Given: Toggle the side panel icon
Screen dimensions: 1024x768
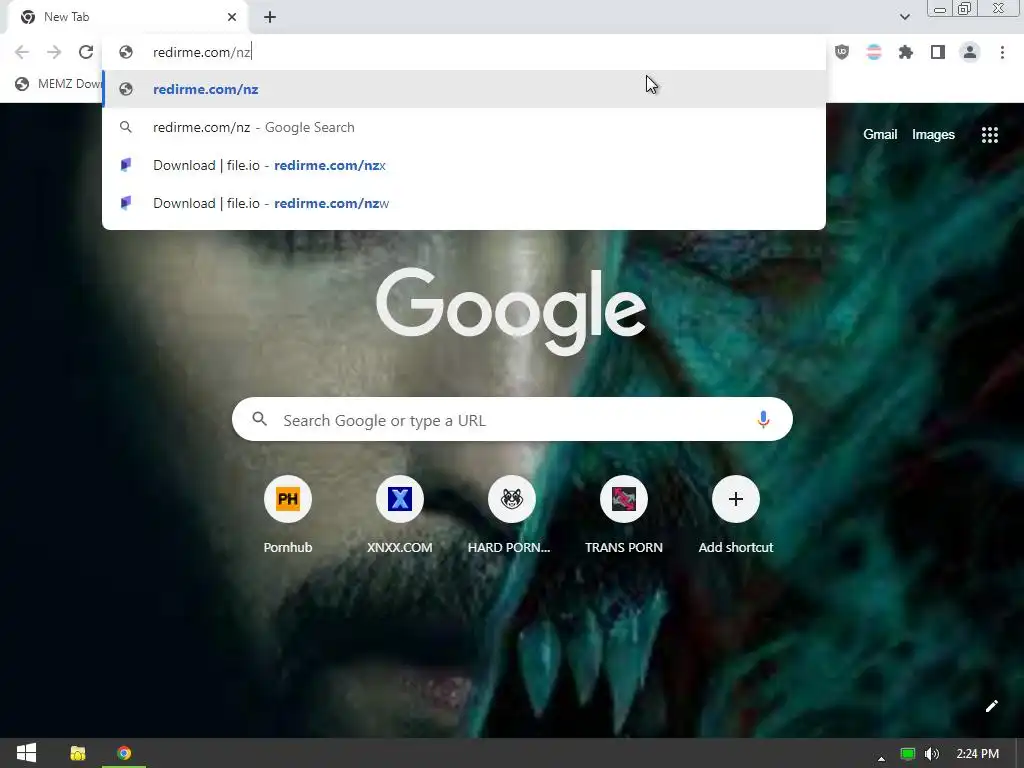Looking at the screenshot, I should click(x=938, y=52).
